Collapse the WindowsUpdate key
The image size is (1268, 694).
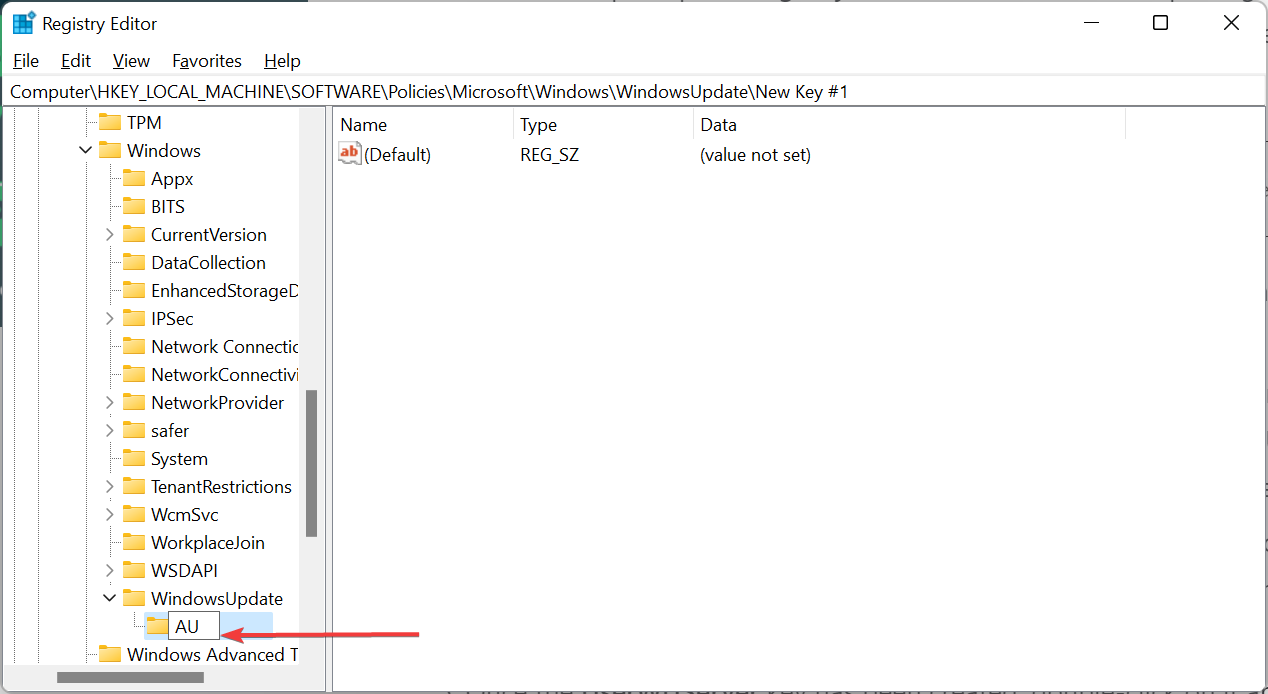tap(110, 599)
